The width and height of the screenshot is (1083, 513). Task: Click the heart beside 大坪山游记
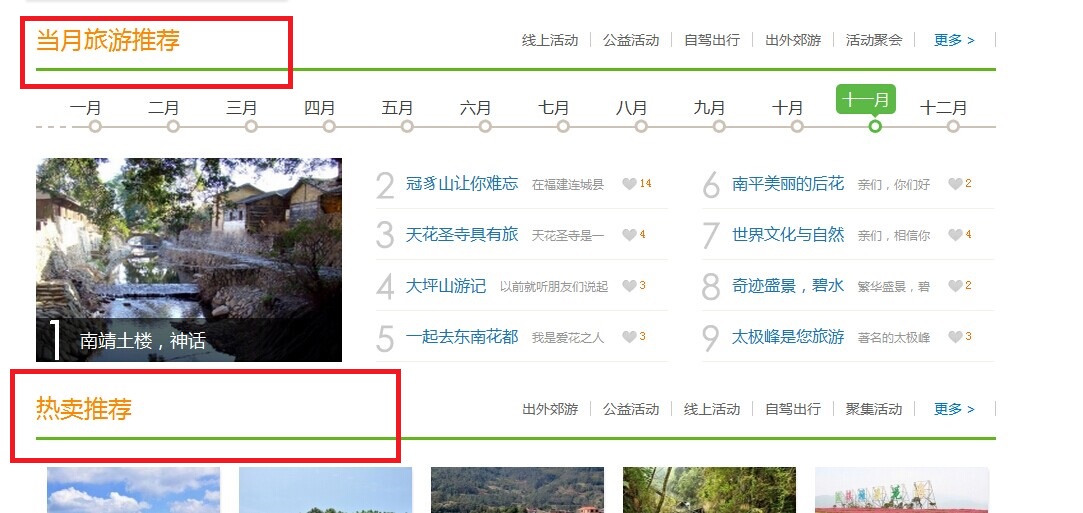coord(629,286)
